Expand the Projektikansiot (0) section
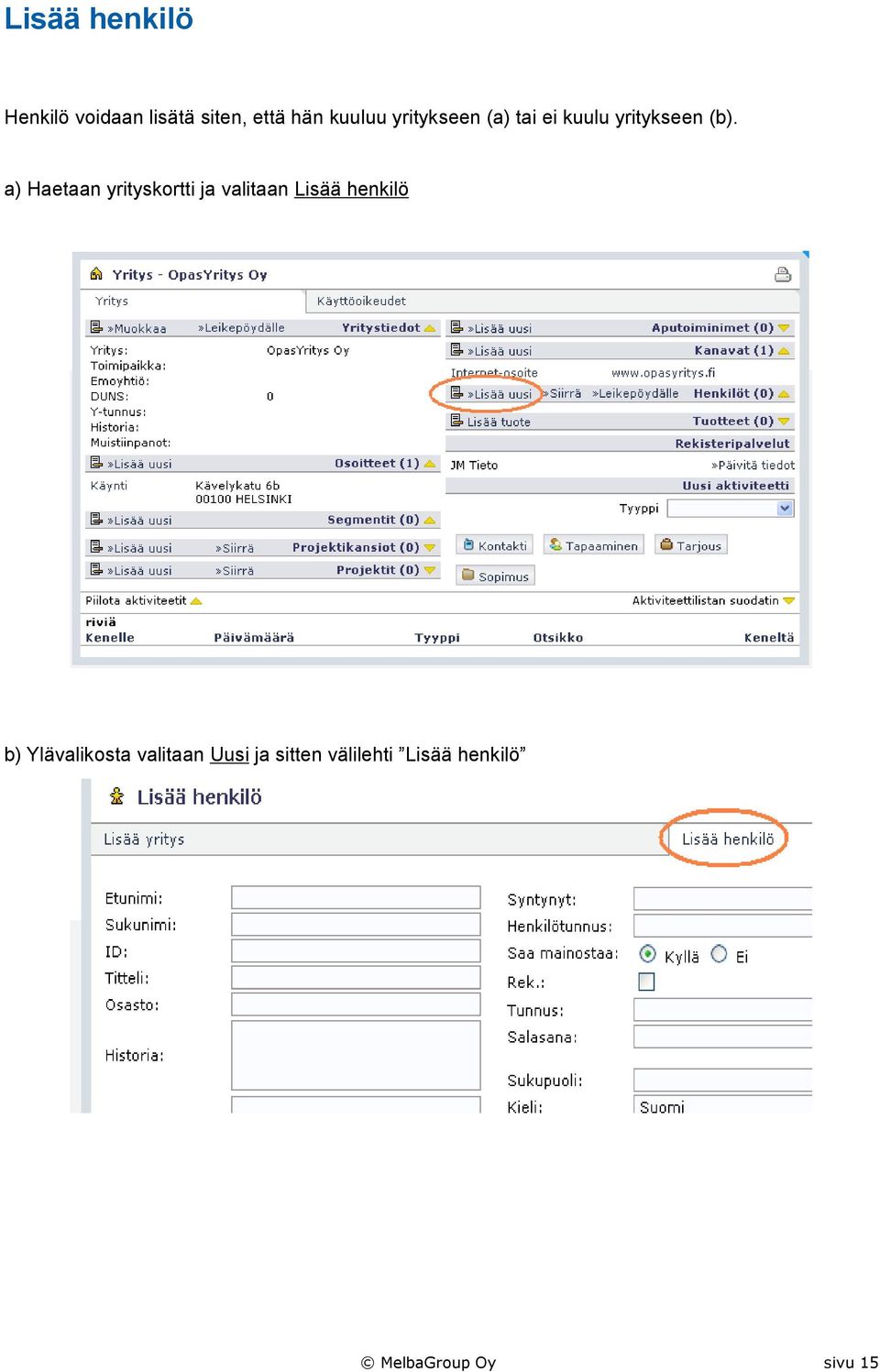Viewport: 880px width, 1372px height. pos(430,548)
